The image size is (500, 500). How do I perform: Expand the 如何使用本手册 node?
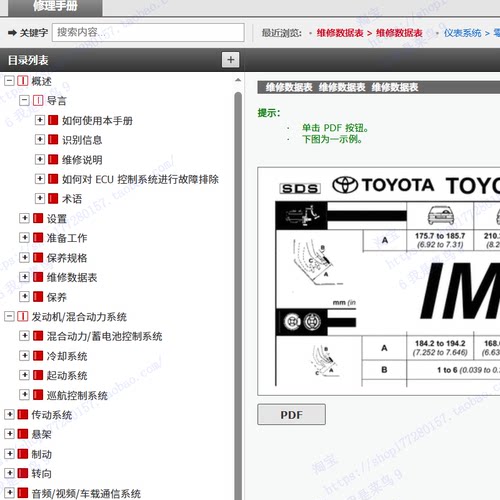pos(40,120)
